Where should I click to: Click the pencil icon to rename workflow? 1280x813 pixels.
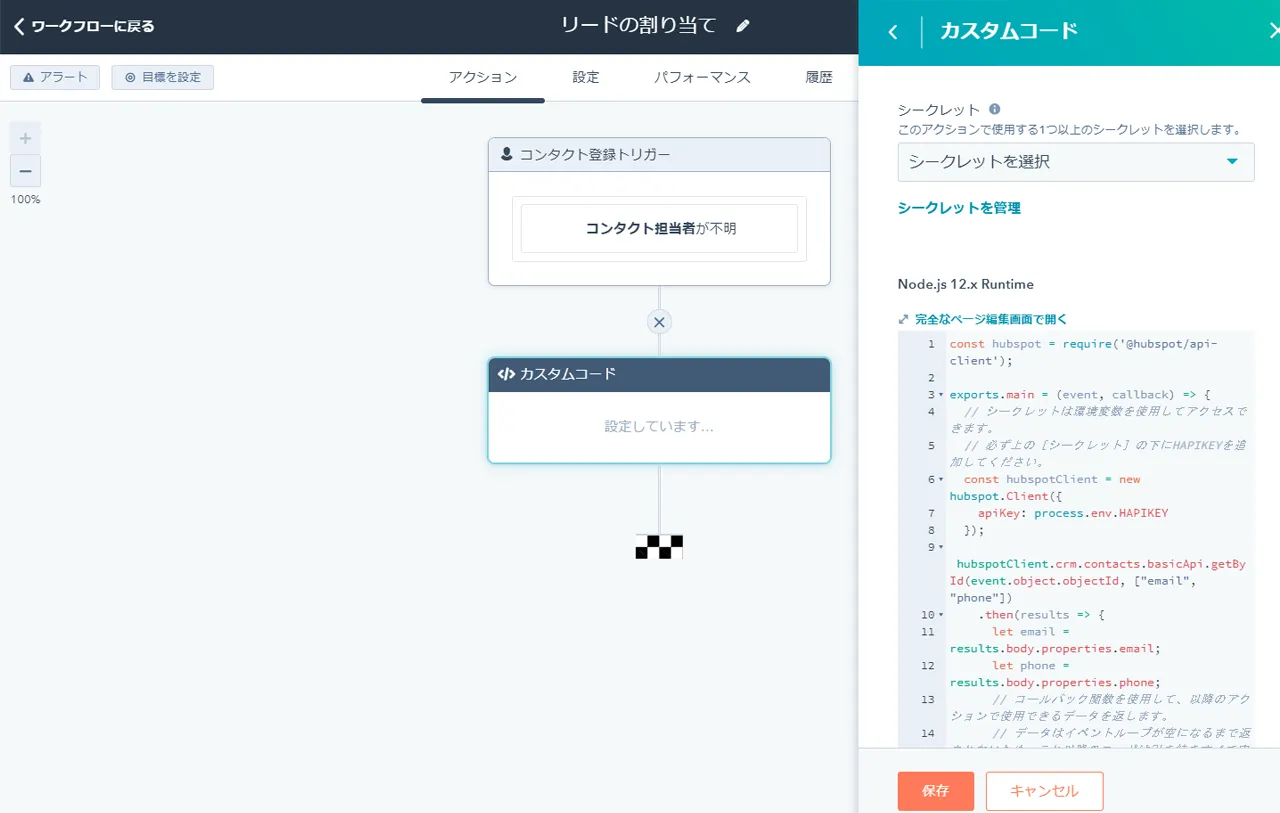(742, 26)
